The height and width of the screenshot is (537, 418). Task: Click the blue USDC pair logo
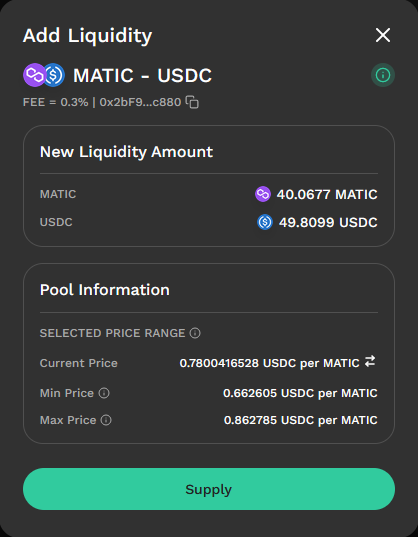pos(55,75)
